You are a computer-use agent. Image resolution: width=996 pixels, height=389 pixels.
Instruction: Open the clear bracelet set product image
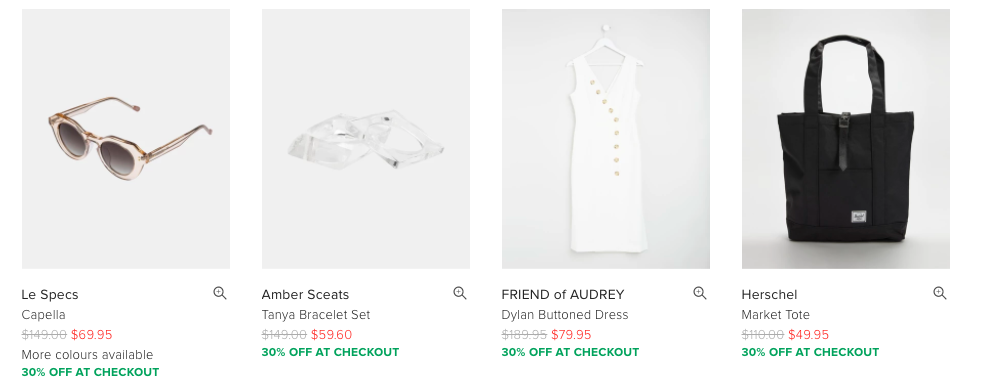(366, 139)
